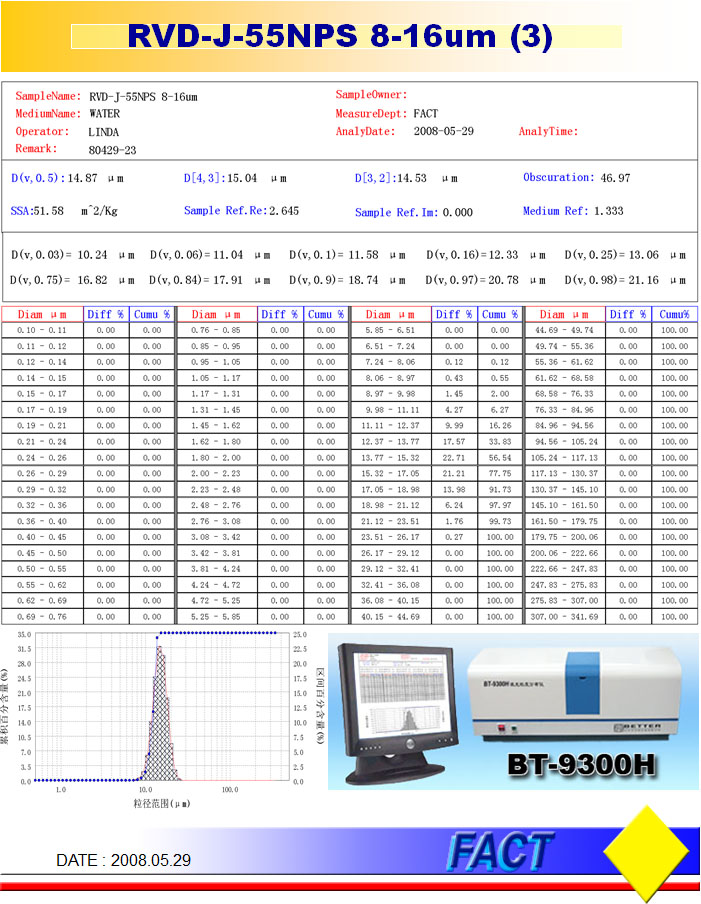Click the diameter cell 105.24 - 117.13
This screenshot has height=904, width=701.
pyautogui.click(x=564, y=458)
